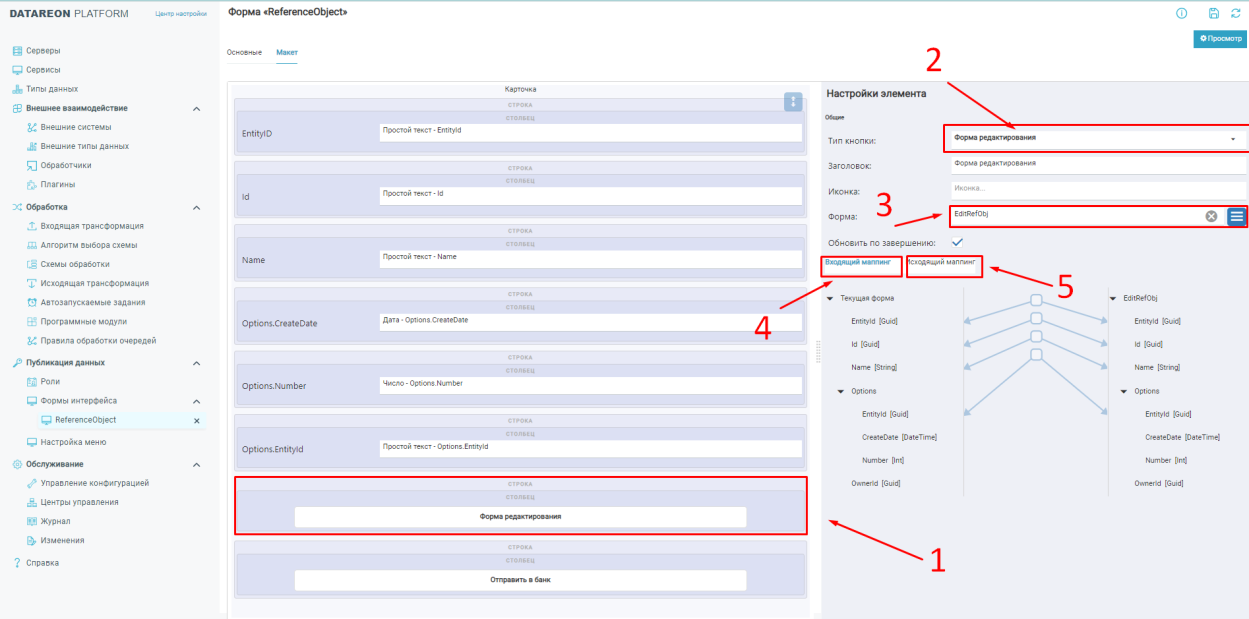This screenshot has height=619, width=1249.
Task: Collapse the 'Текущая форма' tree node
Action: click(830, 298)
